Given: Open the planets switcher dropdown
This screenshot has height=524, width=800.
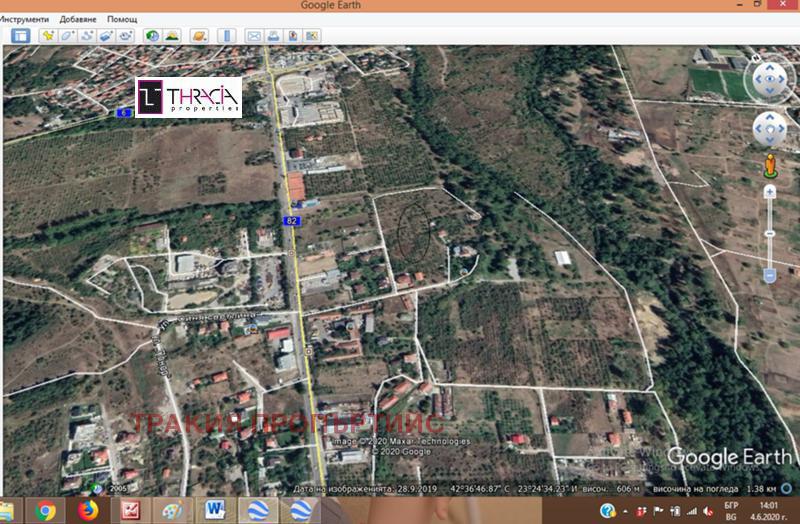Looking at the screenshot, I should click(x=199, y=36).
